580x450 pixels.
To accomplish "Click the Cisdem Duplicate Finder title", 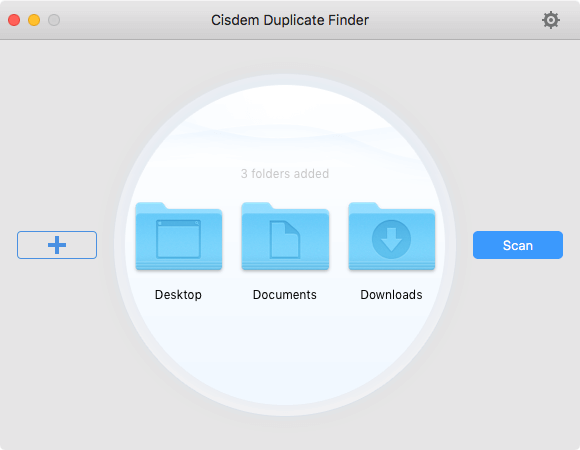I will tap(290, 20).
